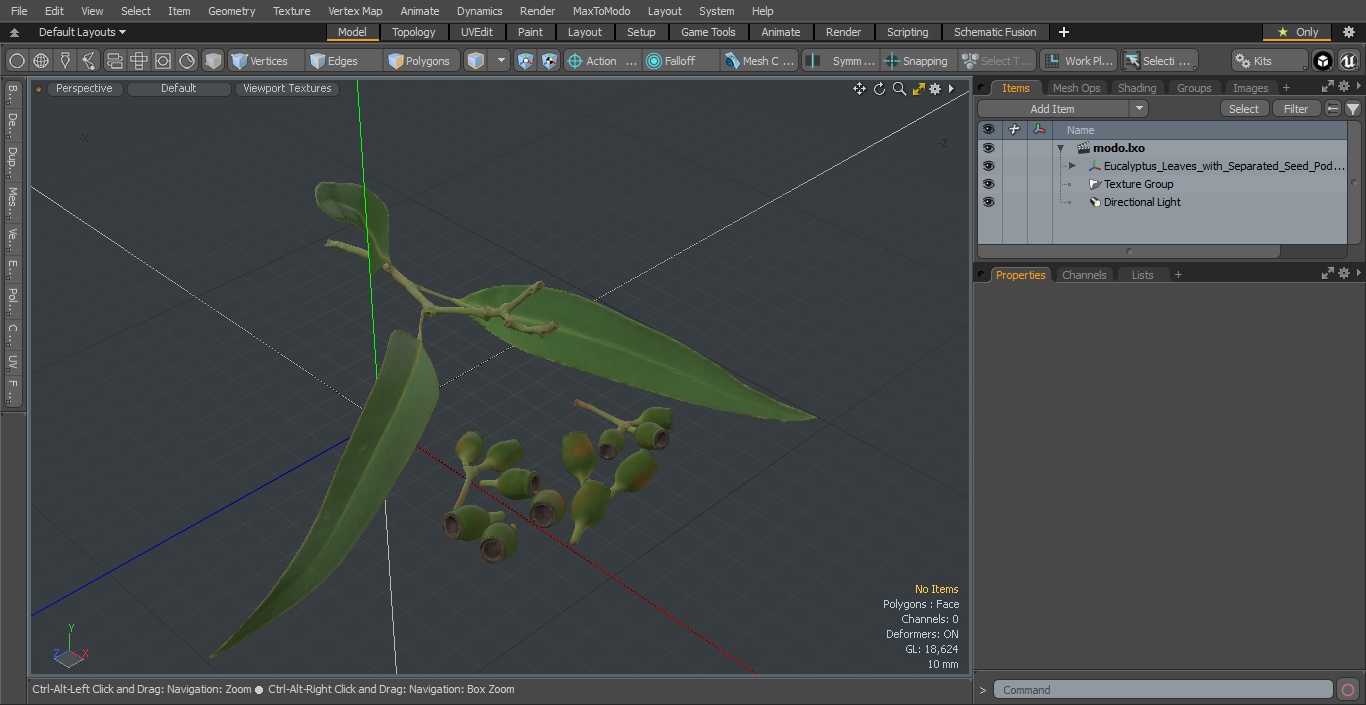Click the Unreal Engine icon
The image size is (1366, 705).
1349,61
